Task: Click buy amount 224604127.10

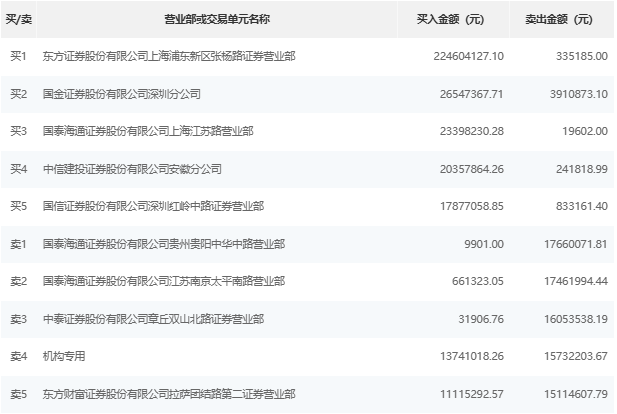Action: click(x=469, y=56)
